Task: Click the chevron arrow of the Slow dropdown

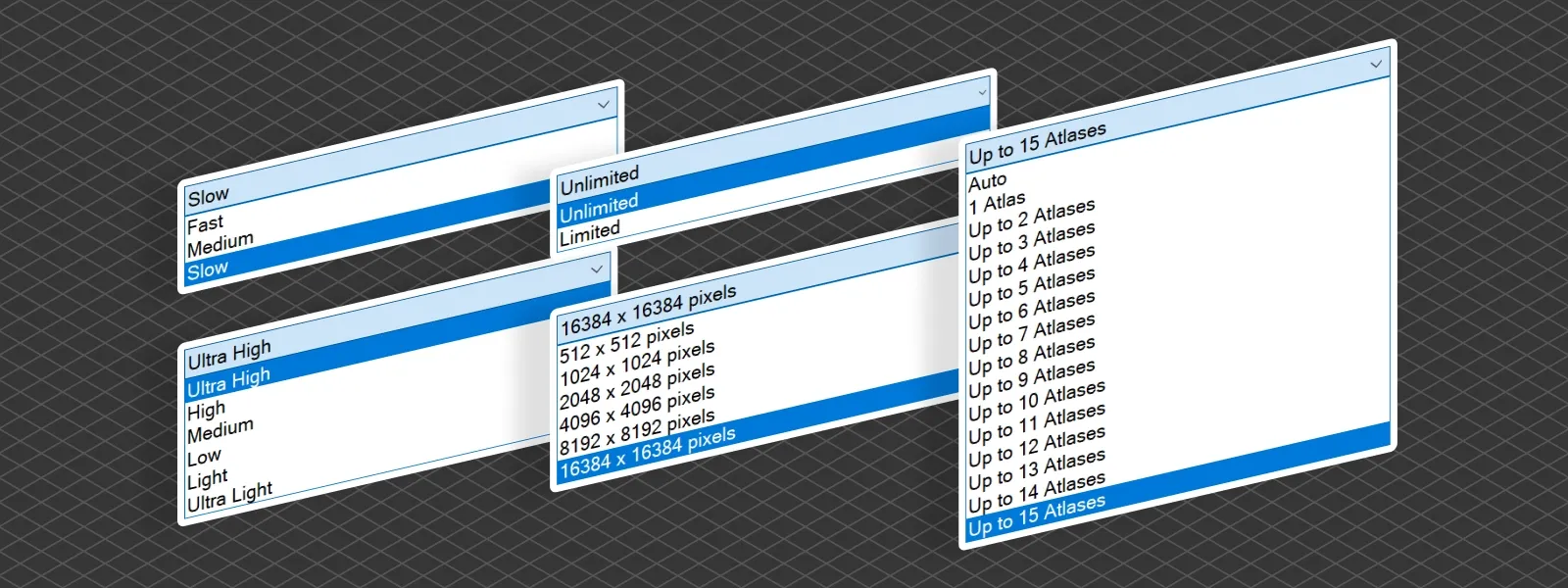Action: coord(604,104)
